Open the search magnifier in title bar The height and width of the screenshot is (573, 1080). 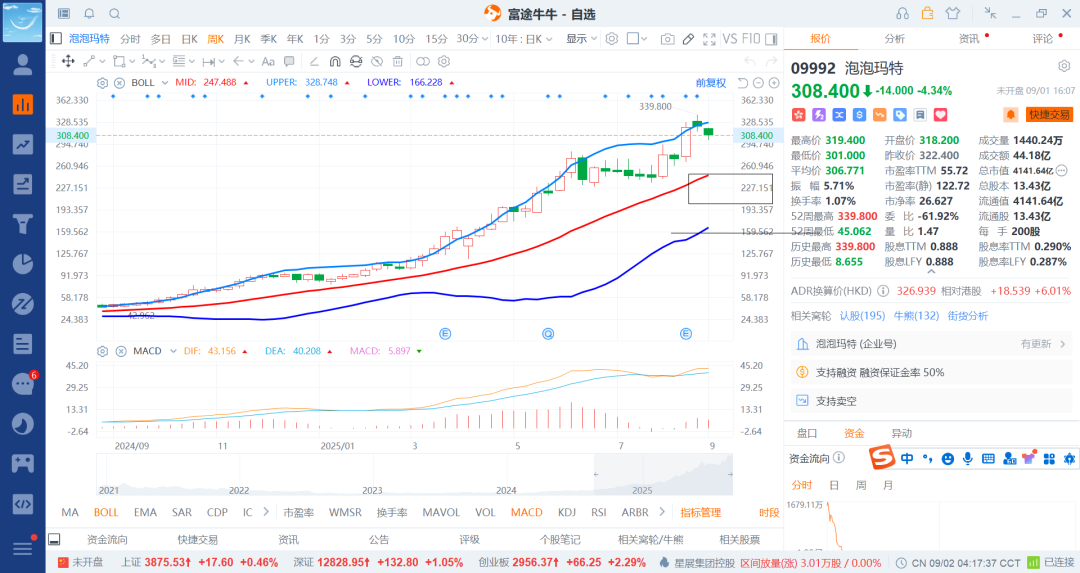click(115, 14)
